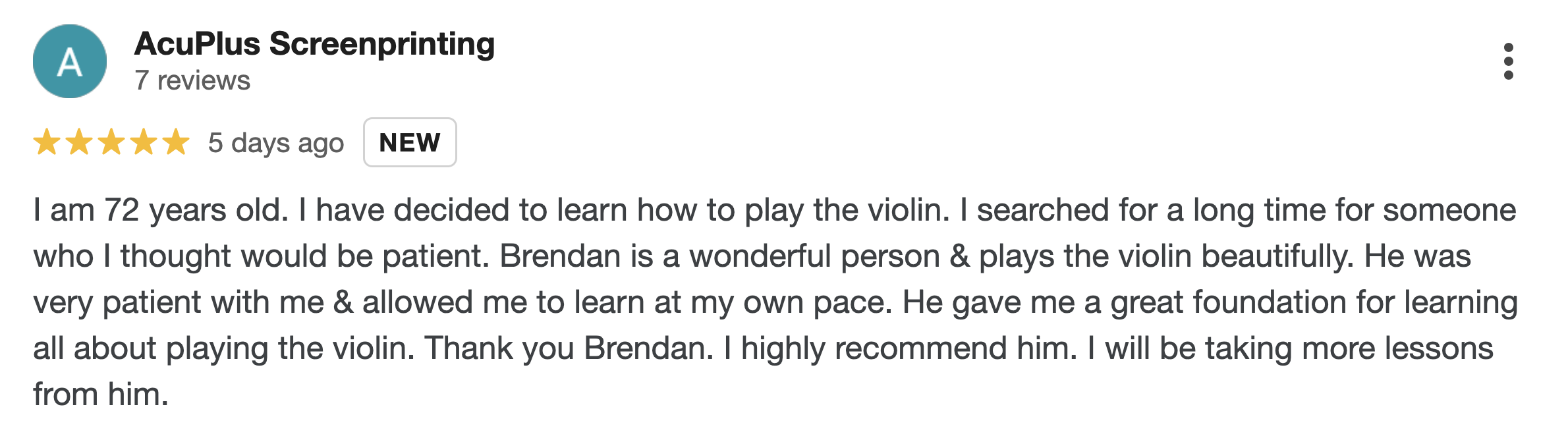Click the '5 days ago' timestamp
The image size is (1568, 440).
pyautogui.click(x=276, y=143)
